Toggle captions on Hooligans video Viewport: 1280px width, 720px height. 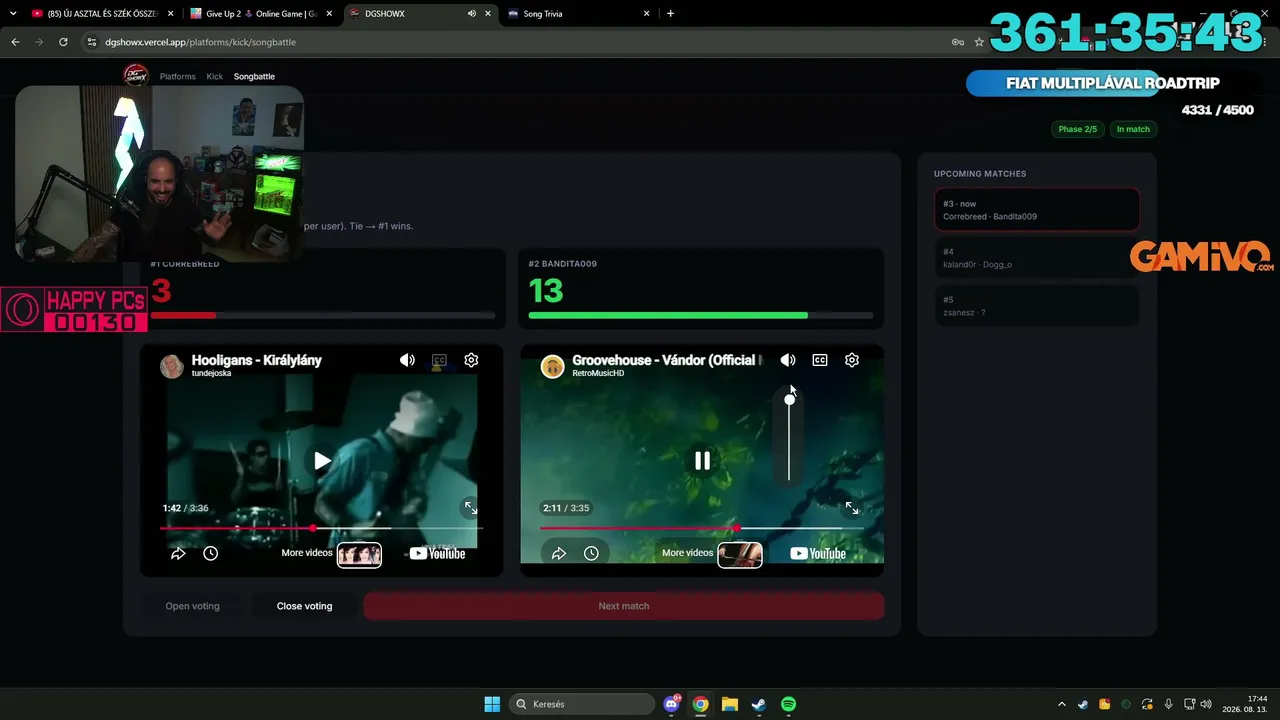coord(439,360)
